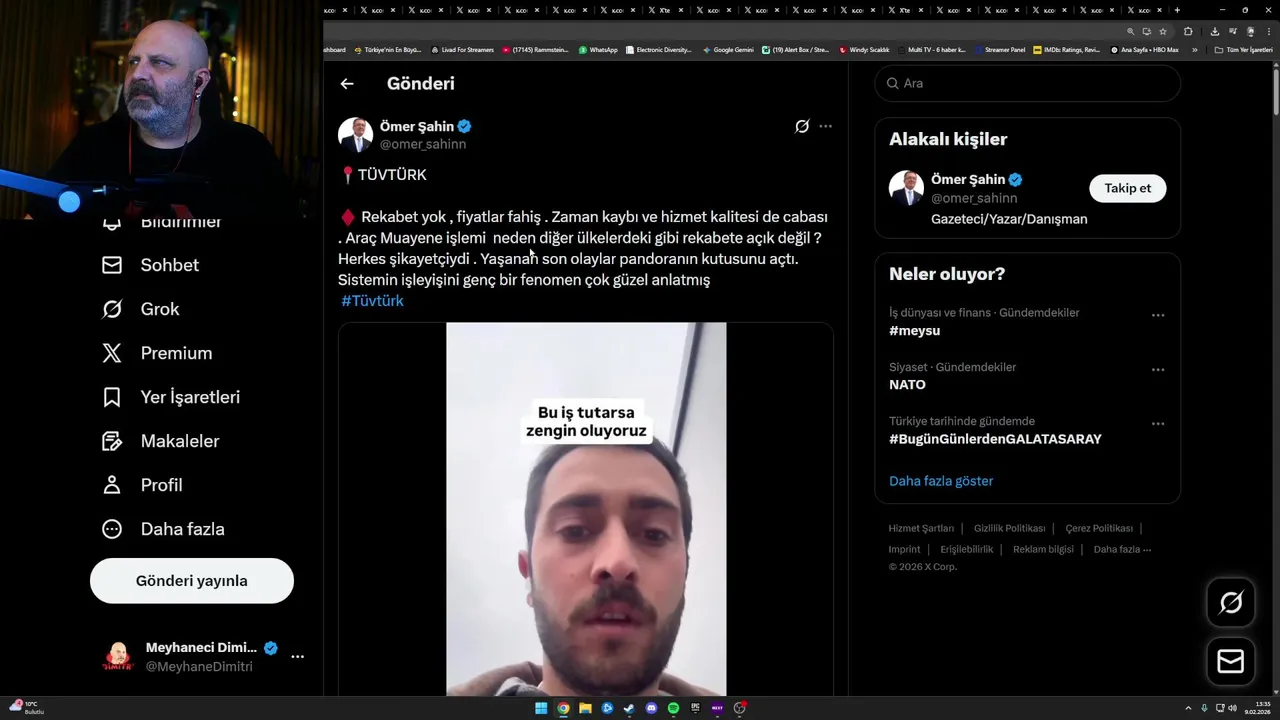Open the WhatsApp bookmark
This screenshot has width=1280, height=720.
pyautogui.click(x=597, y=50)
